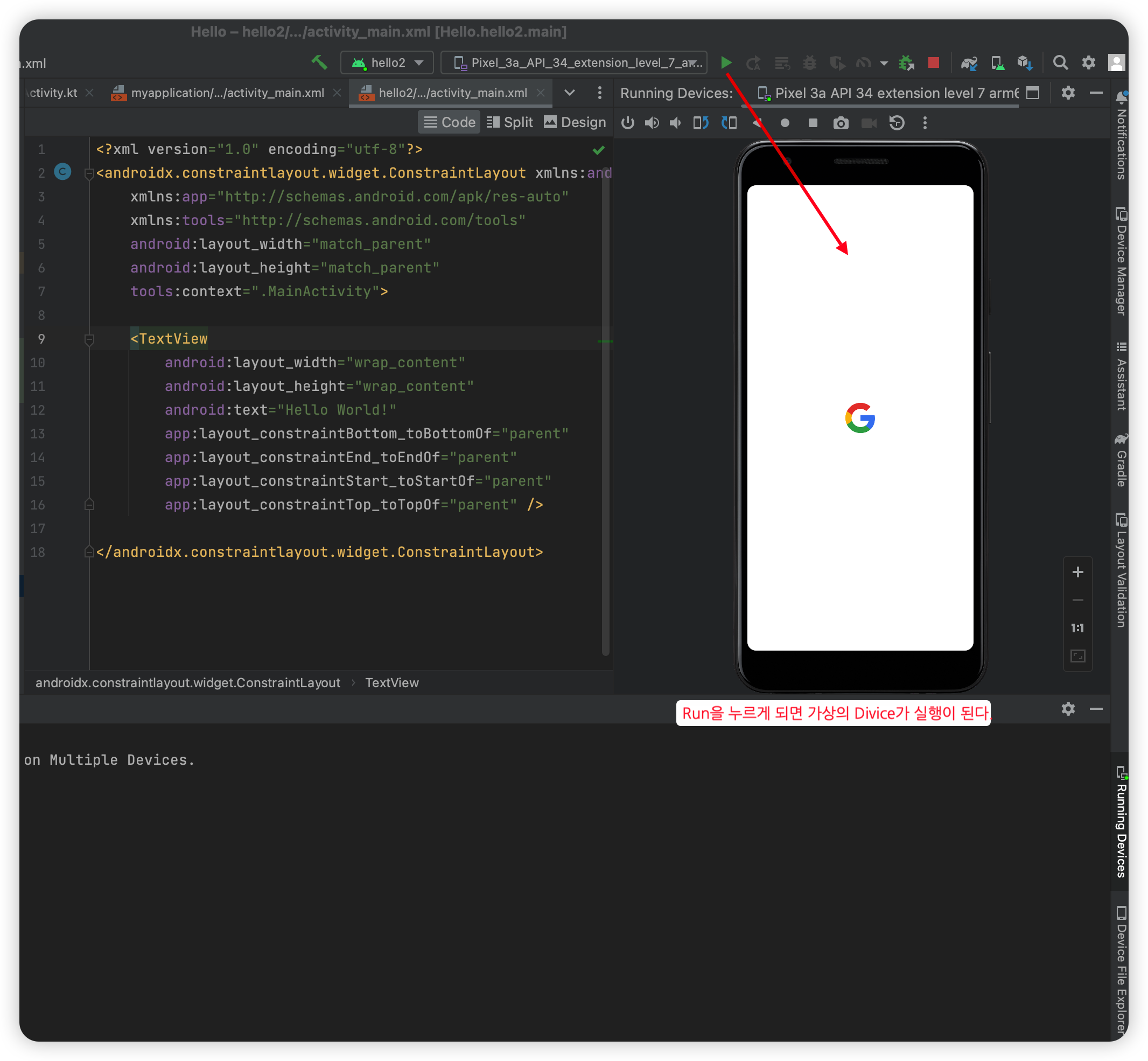1148x1061 pixels.
Task: Expand the hidden editor tabs chevron
Action: pyautogui.click(x=569, y=93)
